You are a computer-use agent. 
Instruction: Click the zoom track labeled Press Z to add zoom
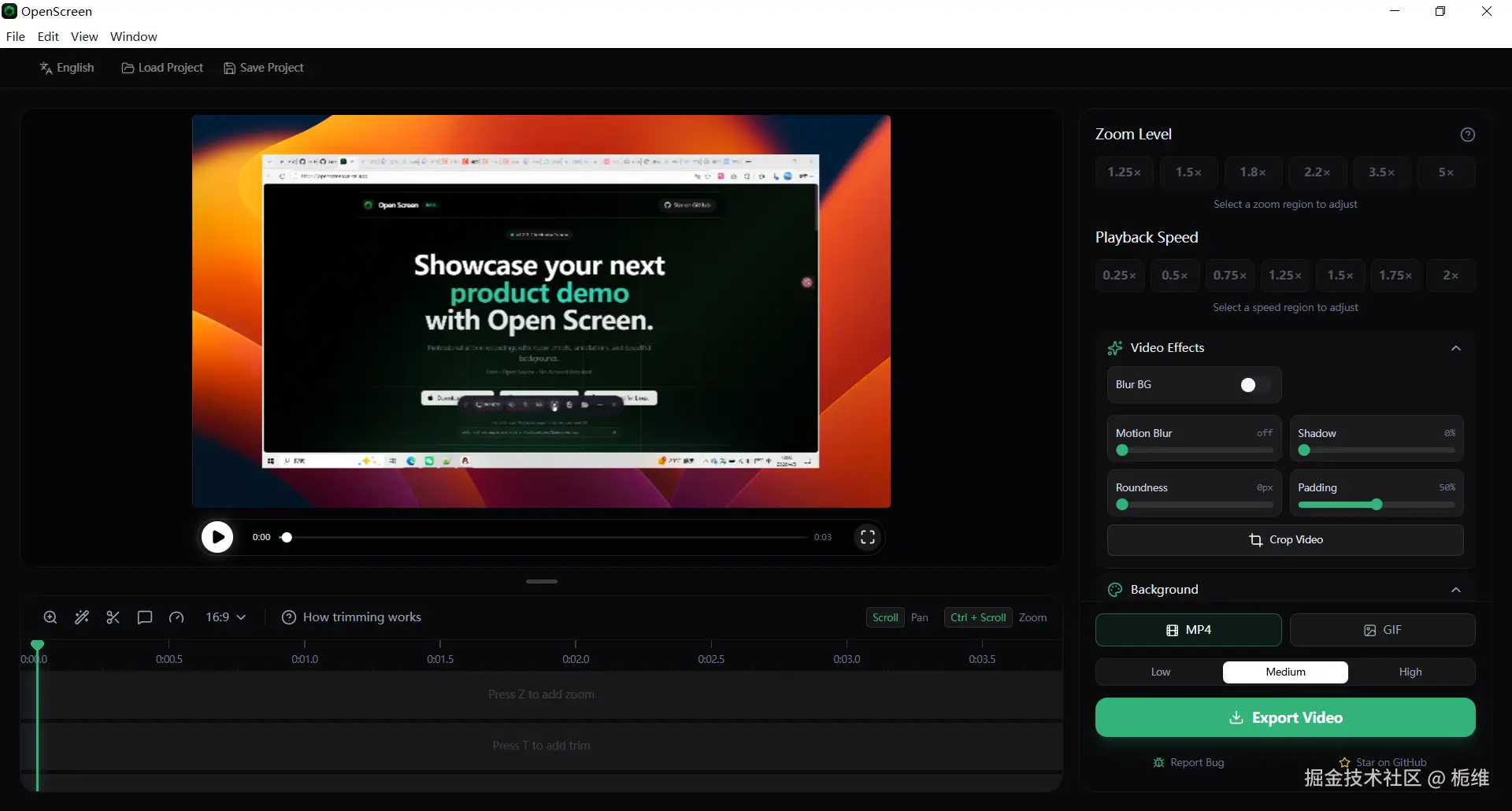pos(541,694)
